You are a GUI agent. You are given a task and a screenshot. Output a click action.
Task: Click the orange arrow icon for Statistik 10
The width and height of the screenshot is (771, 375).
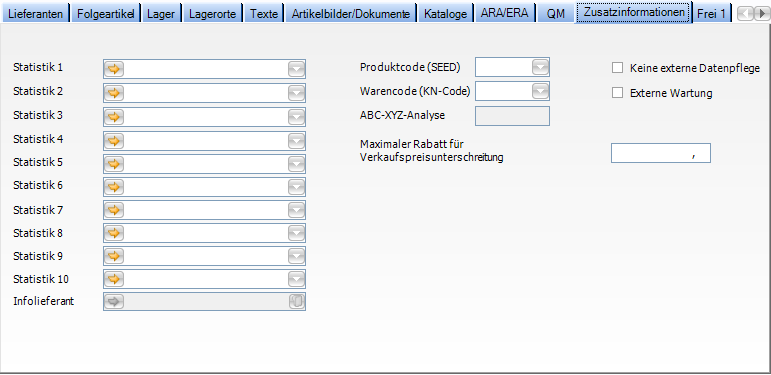pos(114,279)
